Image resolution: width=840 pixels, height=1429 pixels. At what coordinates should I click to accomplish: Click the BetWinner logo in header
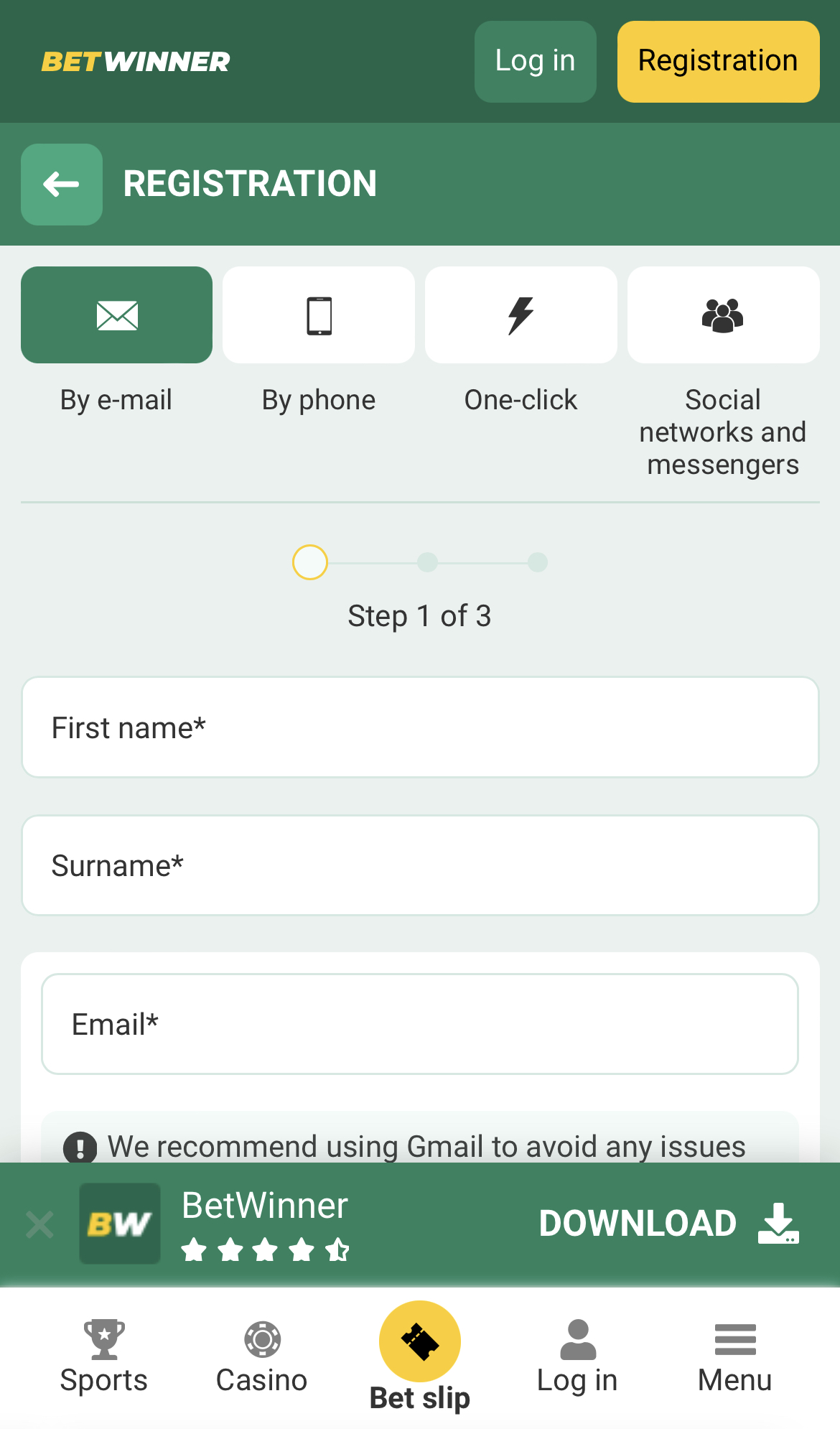(x=136, y=62)
